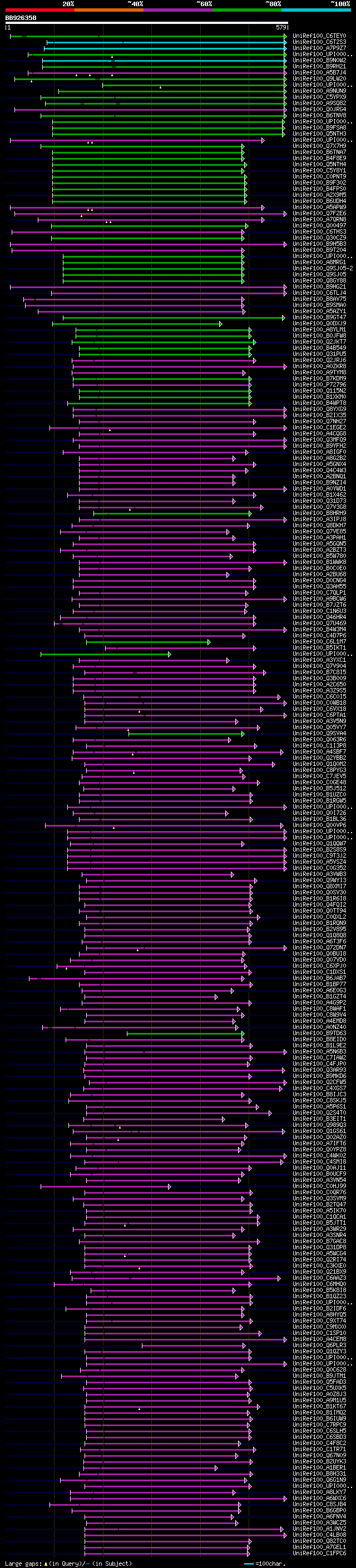
Task: Click the hit label UniRef100_A5B7J4
Action: coord(319,72)
